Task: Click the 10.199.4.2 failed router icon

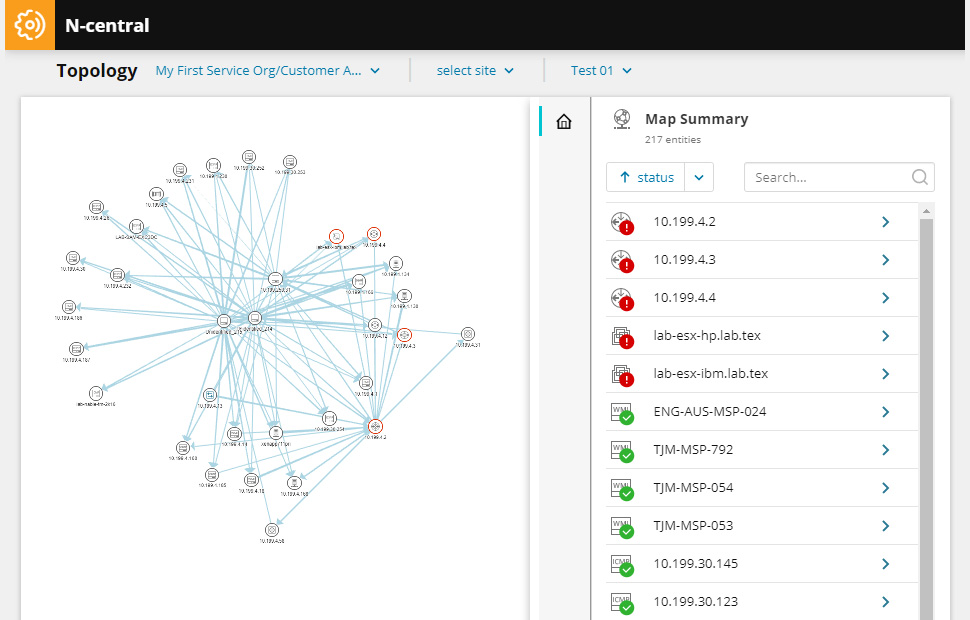Action: click(x=622, y=223)
